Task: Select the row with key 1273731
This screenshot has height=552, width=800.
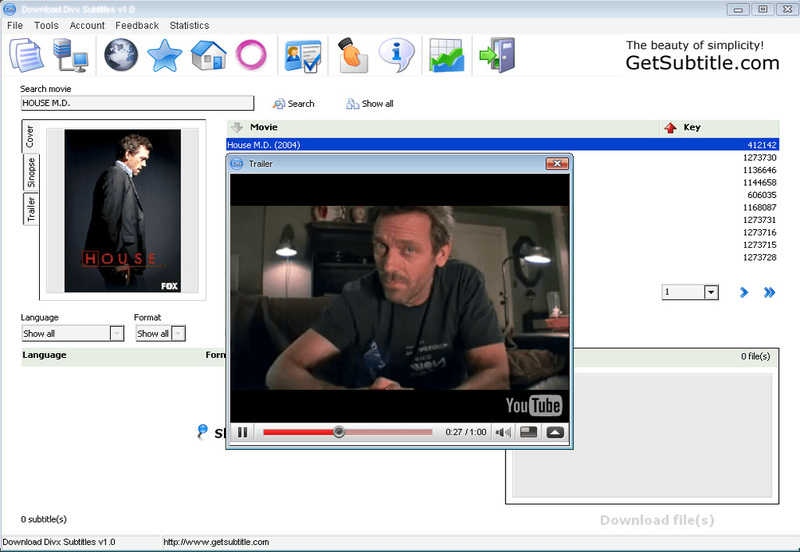Action: [x=759, y=220]
